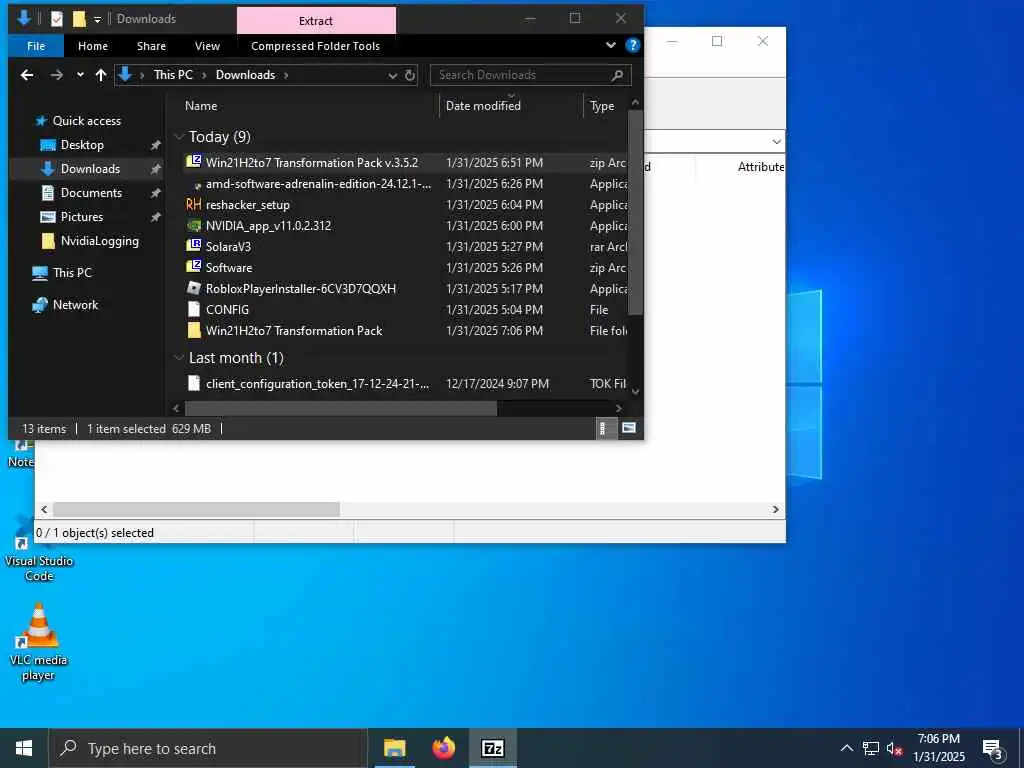Open Firefox from the taskbar

tap(444, 748)
